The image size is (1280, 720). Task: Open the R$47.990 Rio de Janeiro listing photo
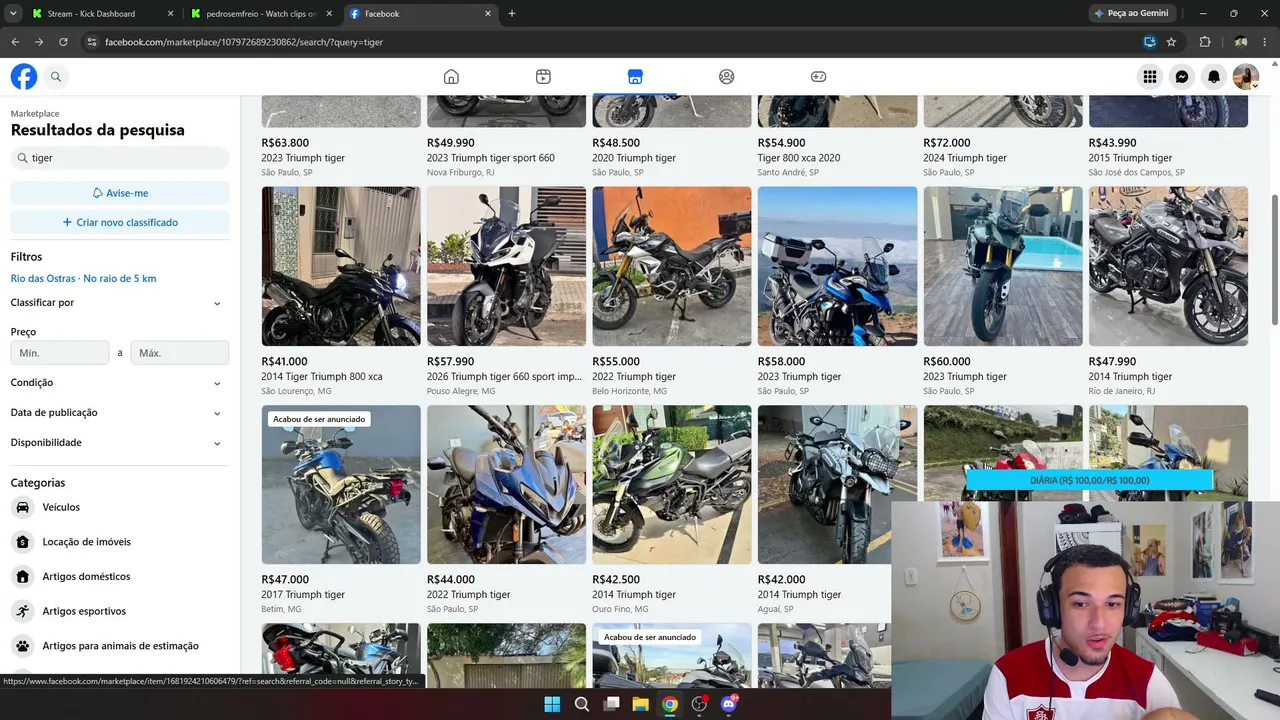point(1169,266)
